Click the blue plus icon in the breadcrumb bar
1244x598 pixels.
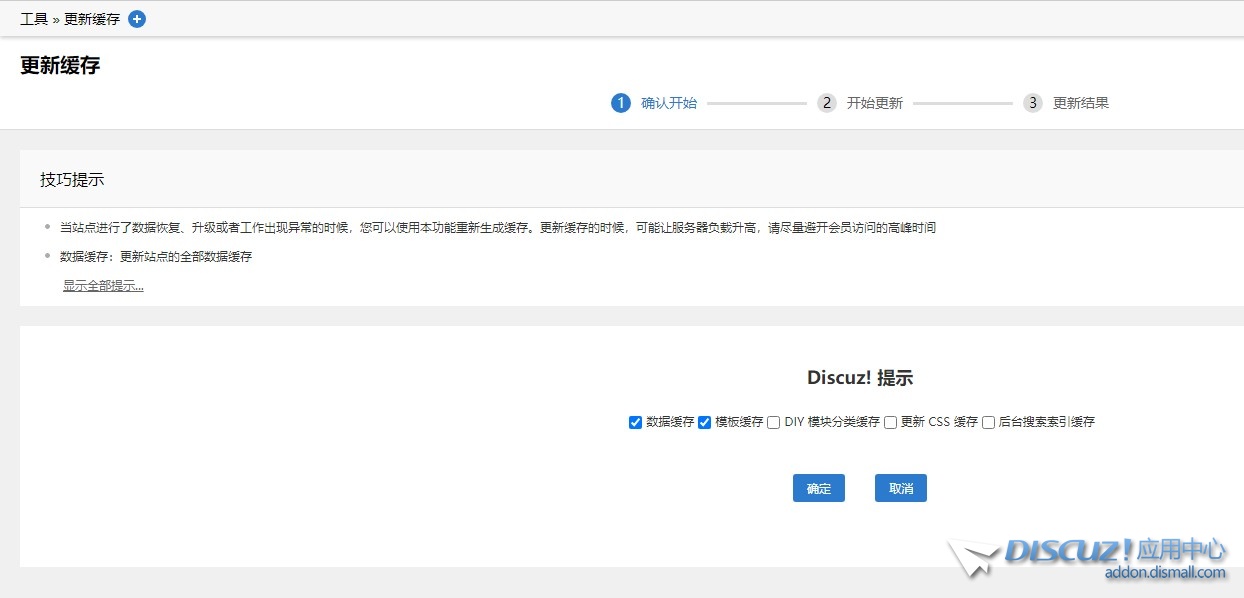tap(136, 18)
